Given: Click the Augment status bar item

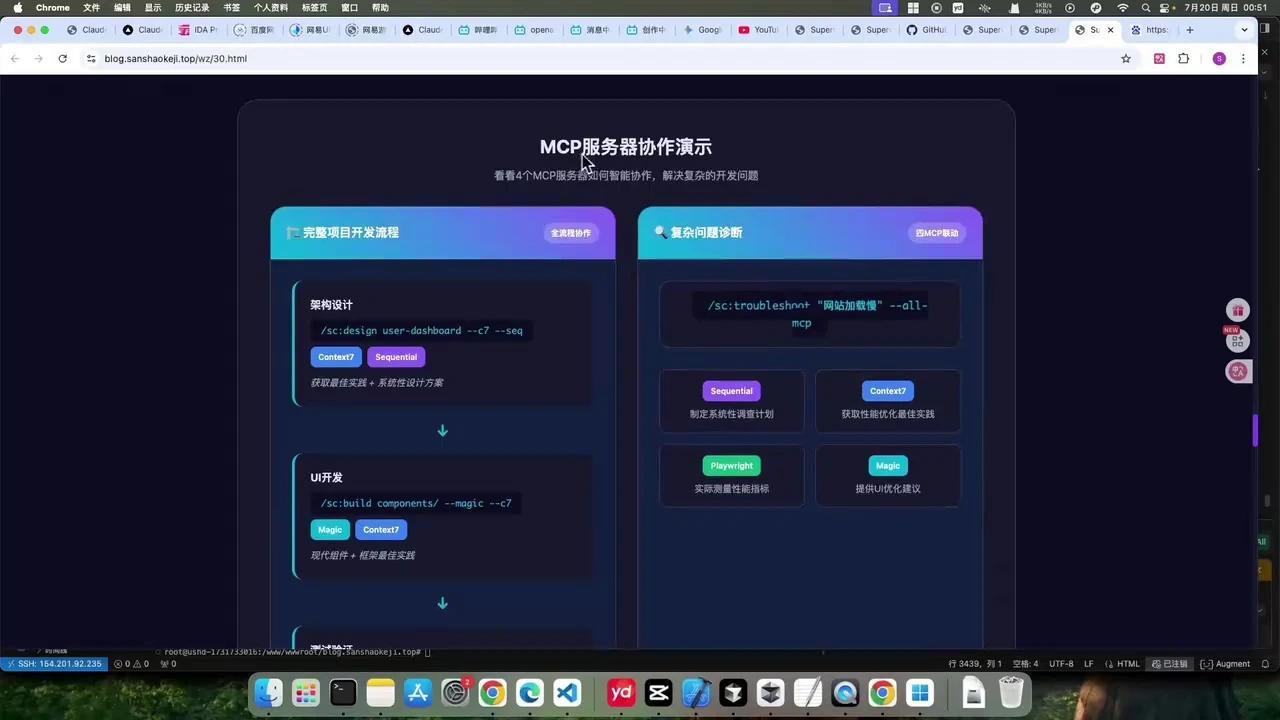Looking at the screenshot, I should [x=1225, y=664].
